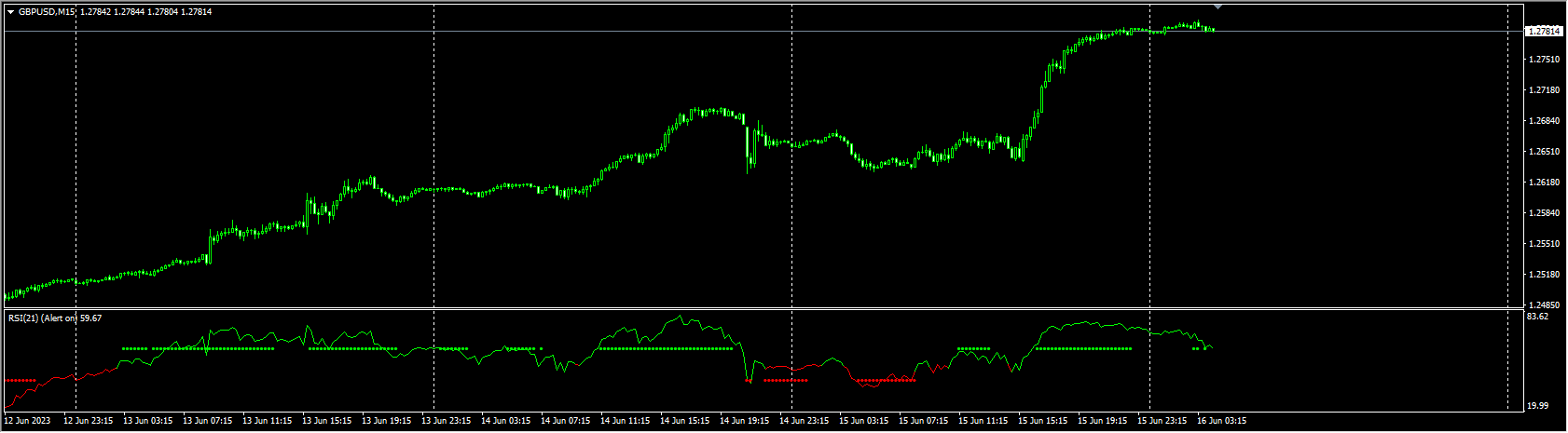The width and height of the screenshot is (1568, 433).
Task: Open the GBPUSD,M15 chart dropdown arrow
Action: click(10, 12)
